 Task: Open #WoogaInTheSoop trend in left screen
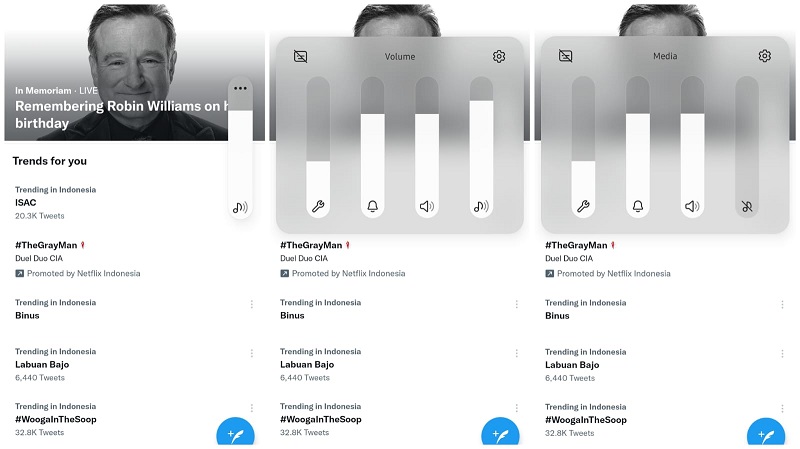tap(56, 419)
